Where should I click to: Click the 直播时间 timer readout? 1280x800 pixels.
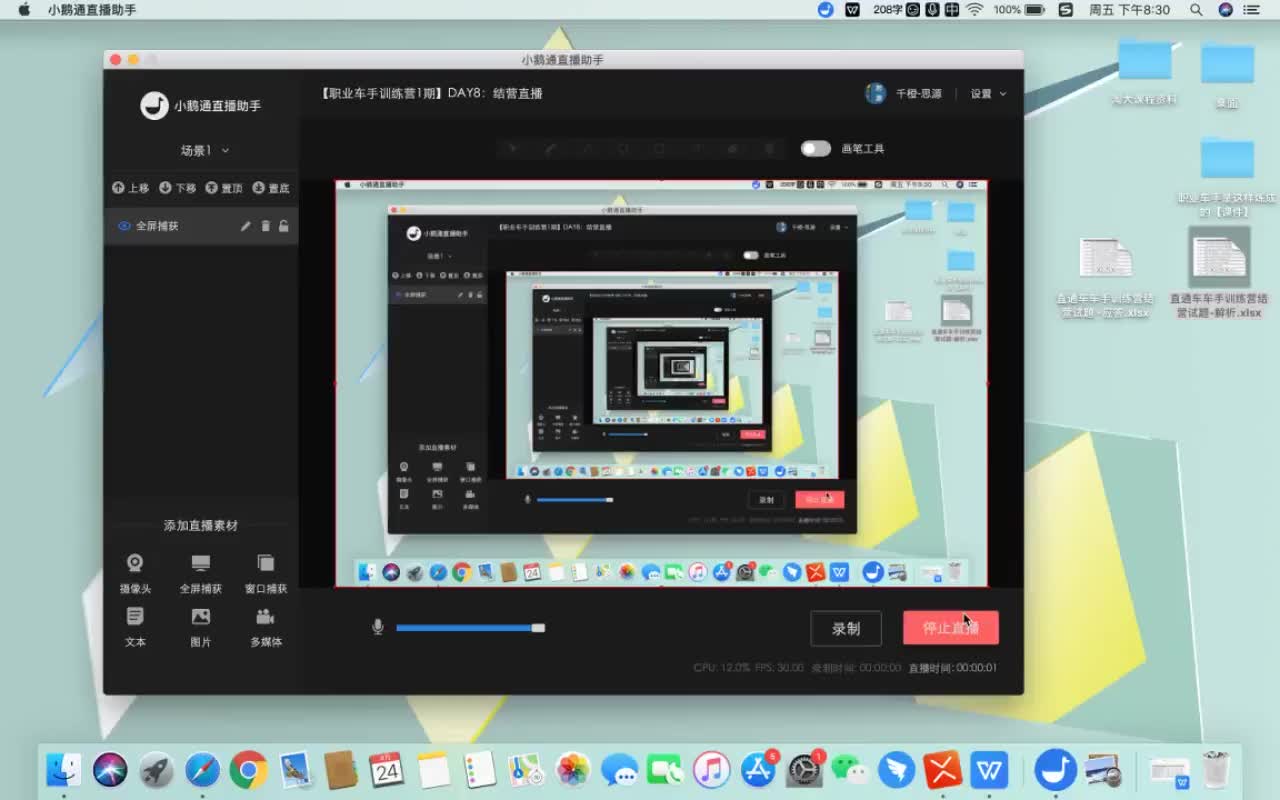[952, 667]
